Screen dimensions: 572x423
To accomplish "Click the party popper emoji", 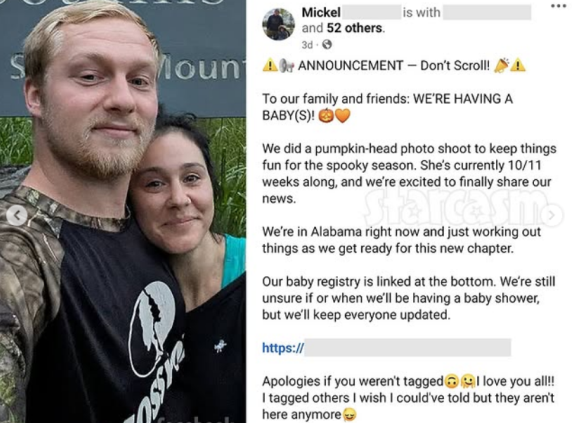I will pyautogui.click(x=501, y=65).
